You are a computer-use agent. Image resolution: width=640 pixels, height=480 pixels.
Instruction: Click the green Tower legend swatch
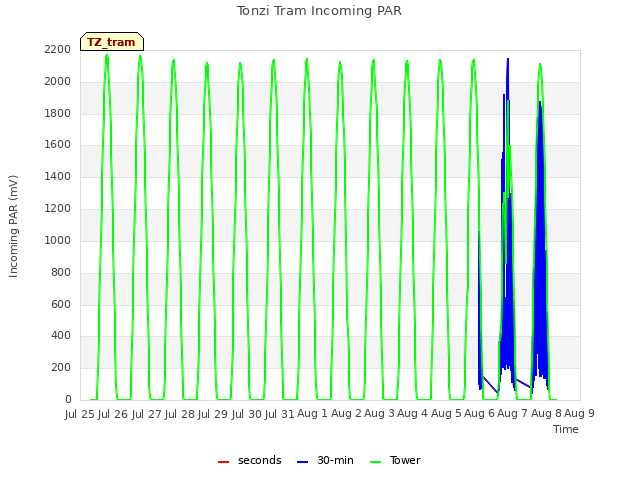coord(375,462)
